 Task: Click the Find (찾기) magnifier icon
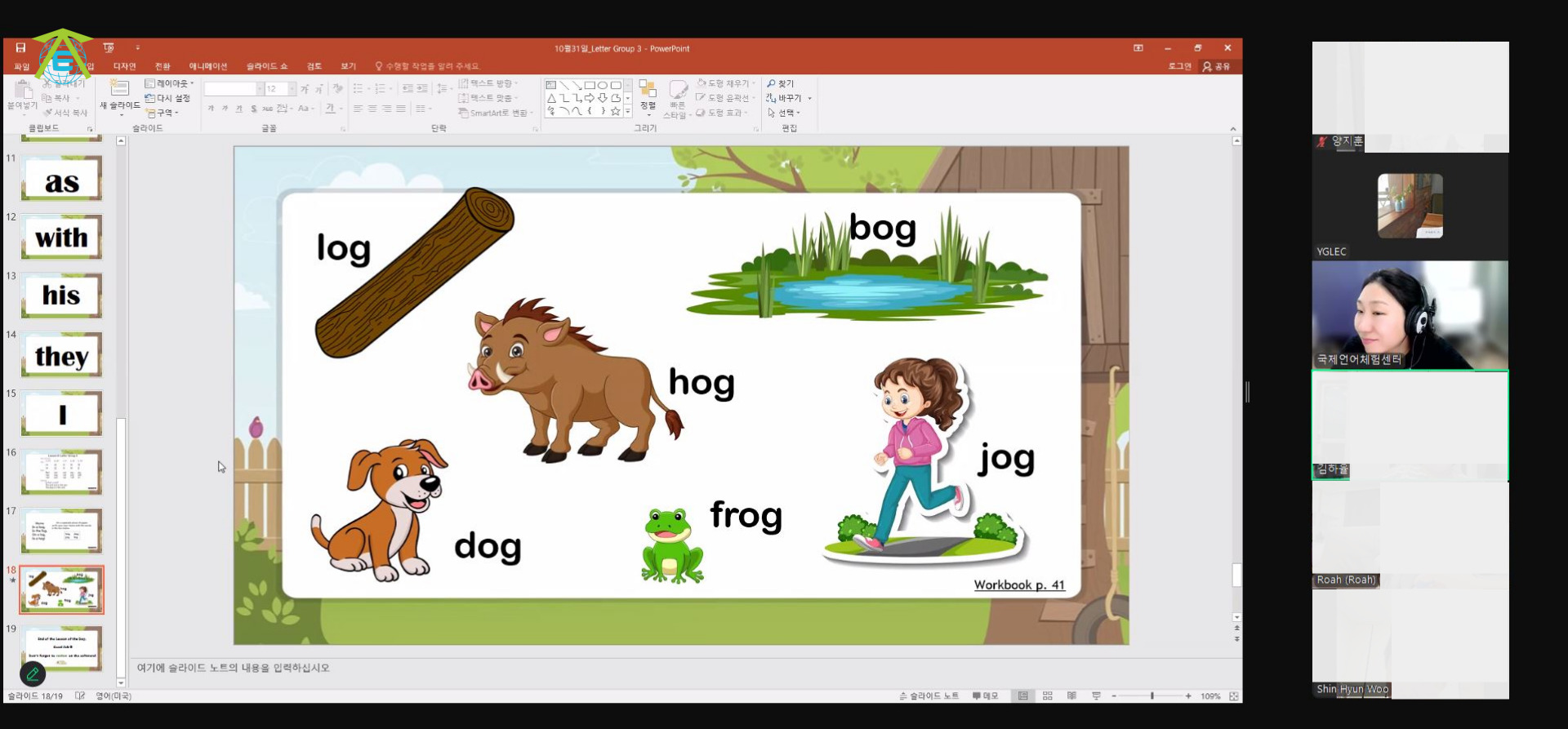pyautogui.click(x=772, y=83)
